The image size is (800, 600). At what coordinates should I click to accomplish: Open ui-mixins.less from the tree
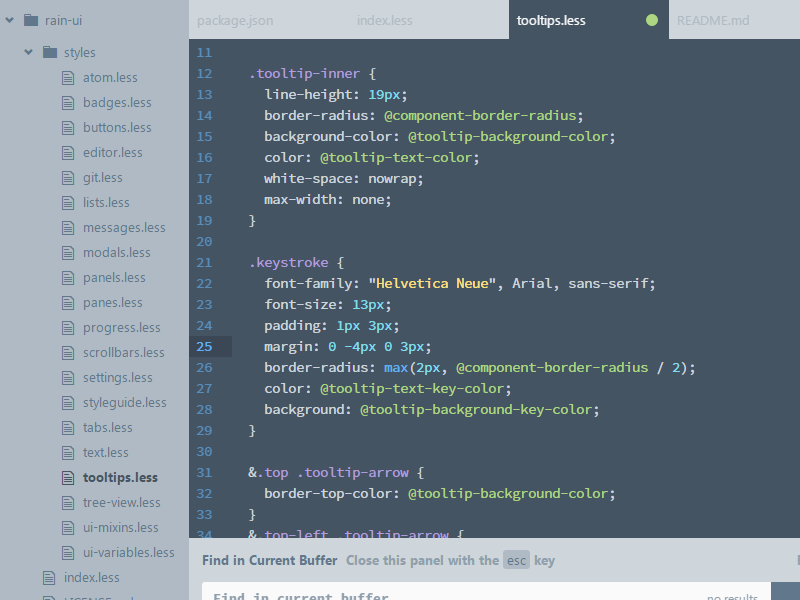pyautogui.click(x=120, y=527)
